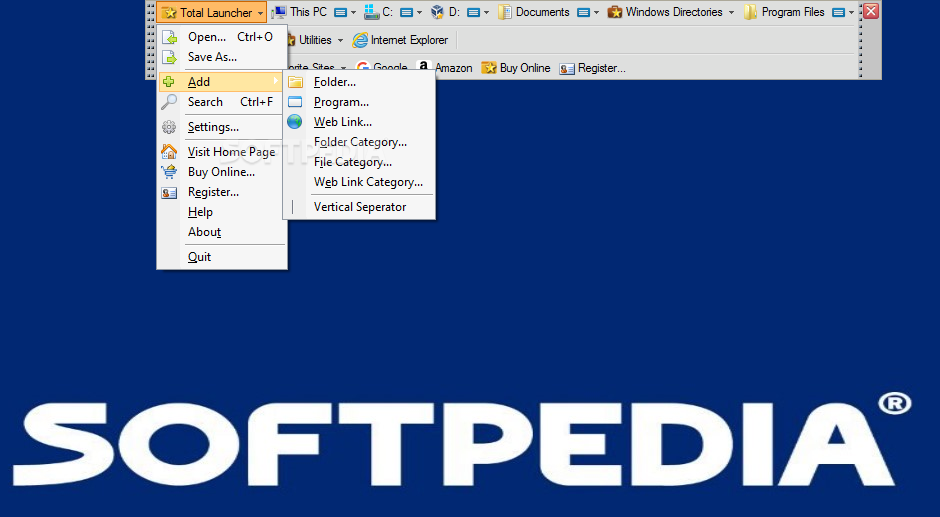This screenshot has height=517, width=940.
Task: Click the blue list button beside Documents
Action: [583, 13]
